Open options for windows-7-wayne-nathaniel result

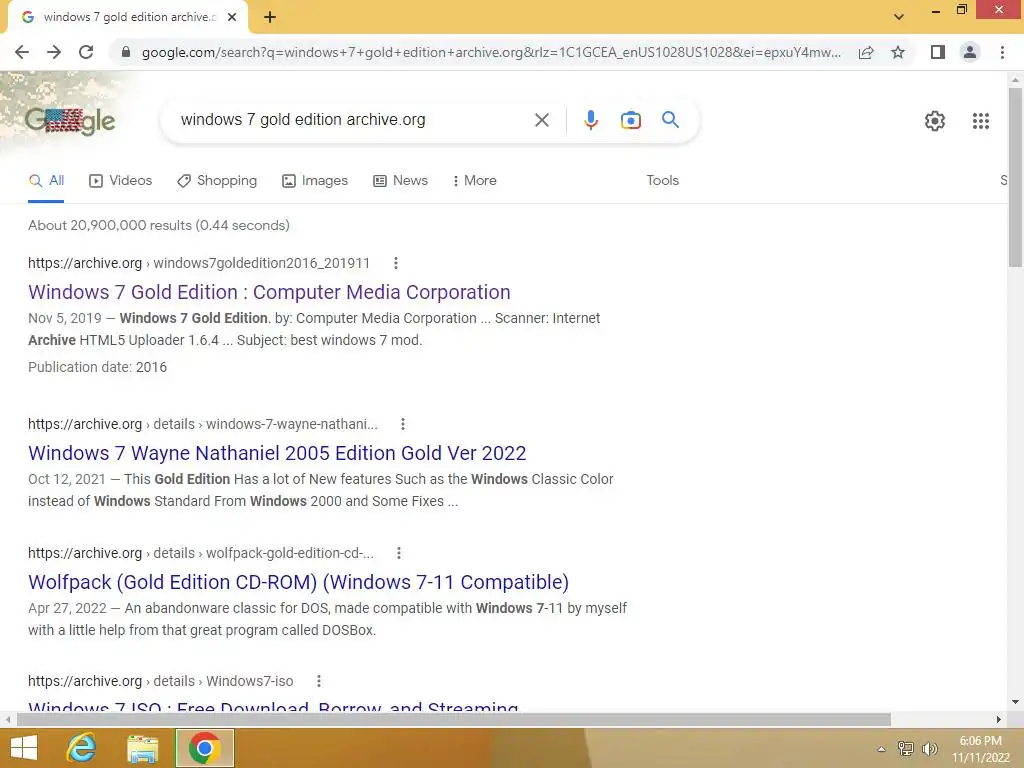tap(403, 424)
